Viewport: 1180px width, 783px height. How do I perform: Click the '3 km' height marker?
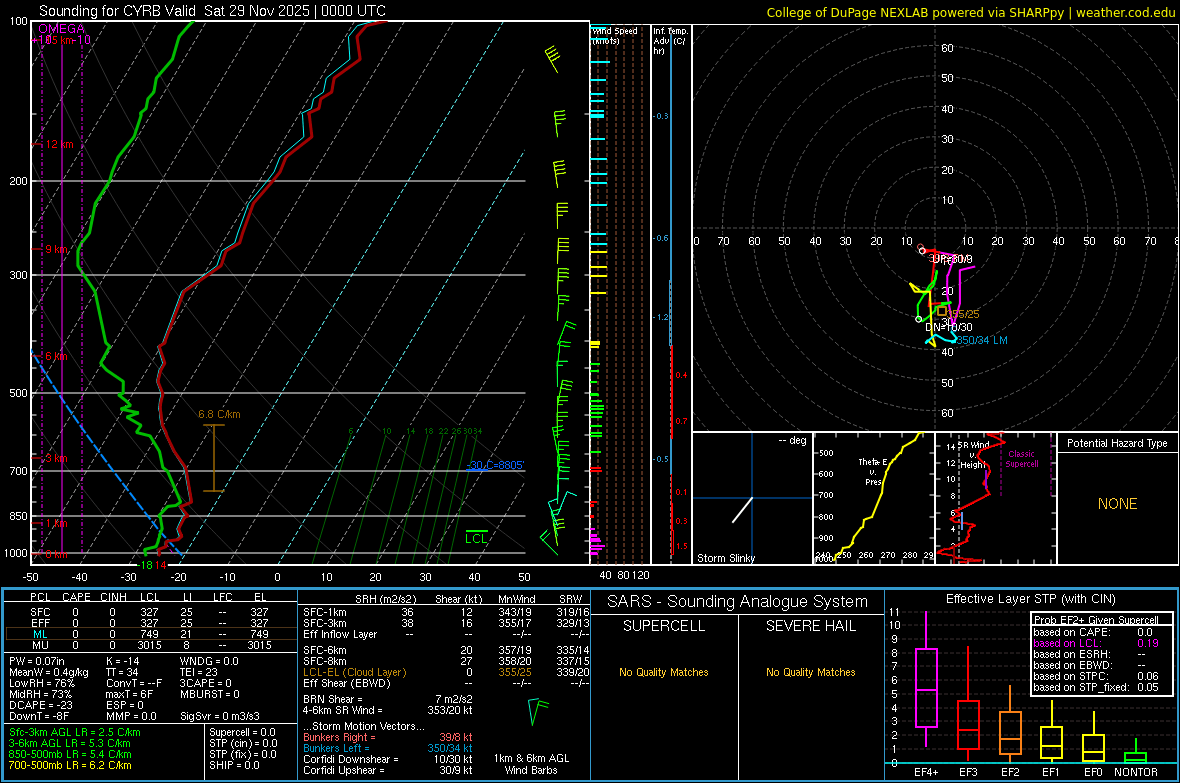(x=56, y=458)
